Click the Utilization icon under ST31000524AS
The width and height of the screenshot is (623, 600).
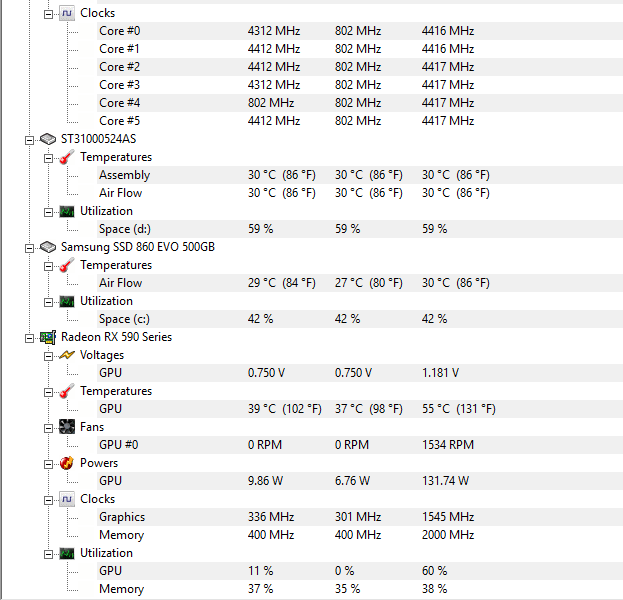pyautogui.click(x=66, y=211)
